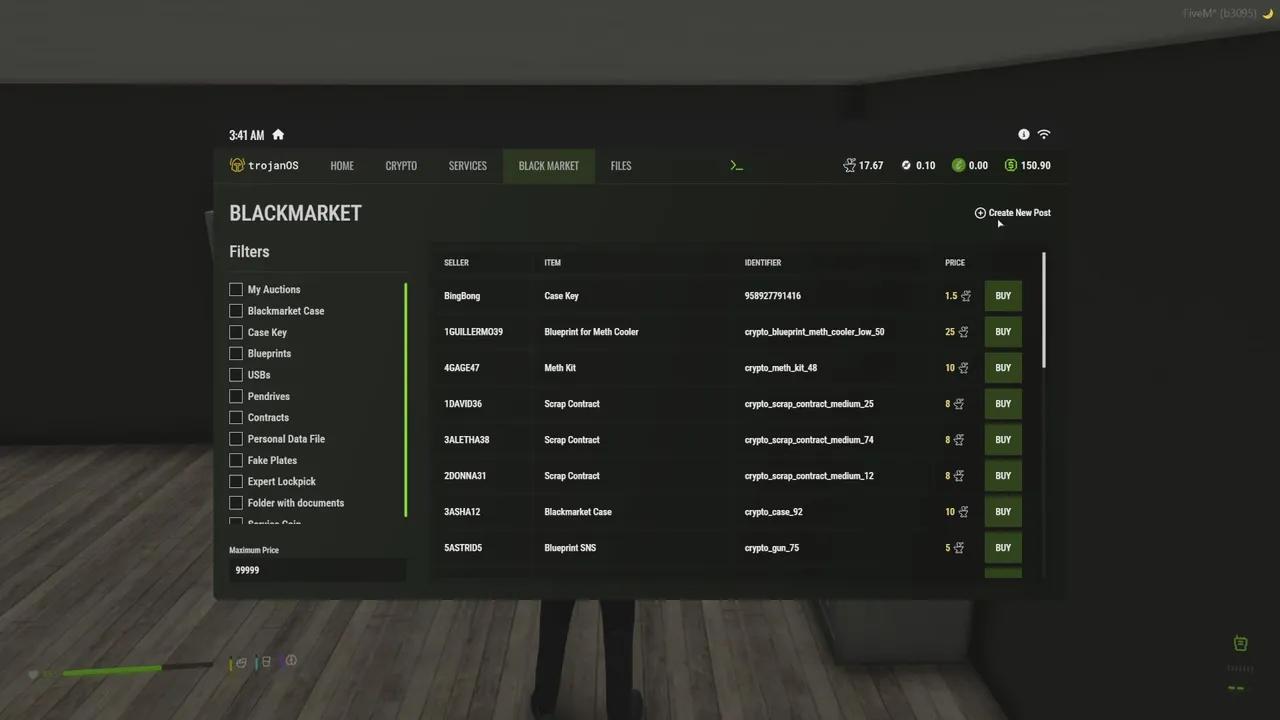Click the plus icon for Create New Post
Screen dimensions: 1280x720
point(980,213)
